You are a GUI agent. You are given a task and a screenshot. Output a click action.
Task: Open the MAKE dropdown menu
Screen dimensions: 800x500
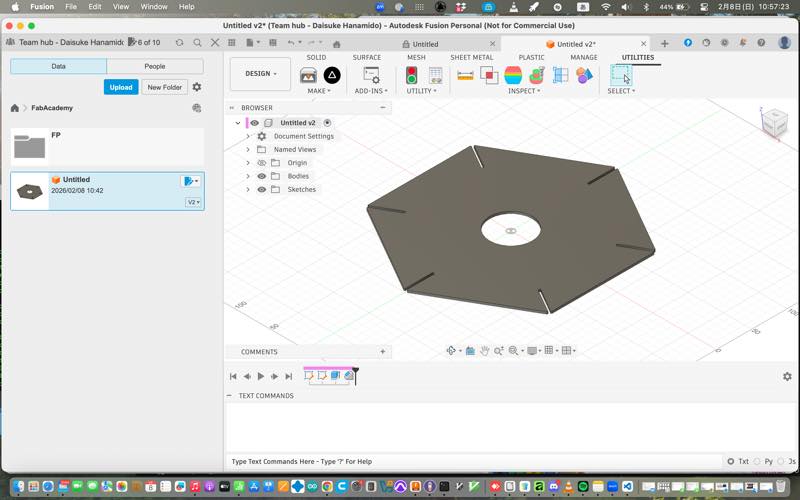(x=319, y=91)
